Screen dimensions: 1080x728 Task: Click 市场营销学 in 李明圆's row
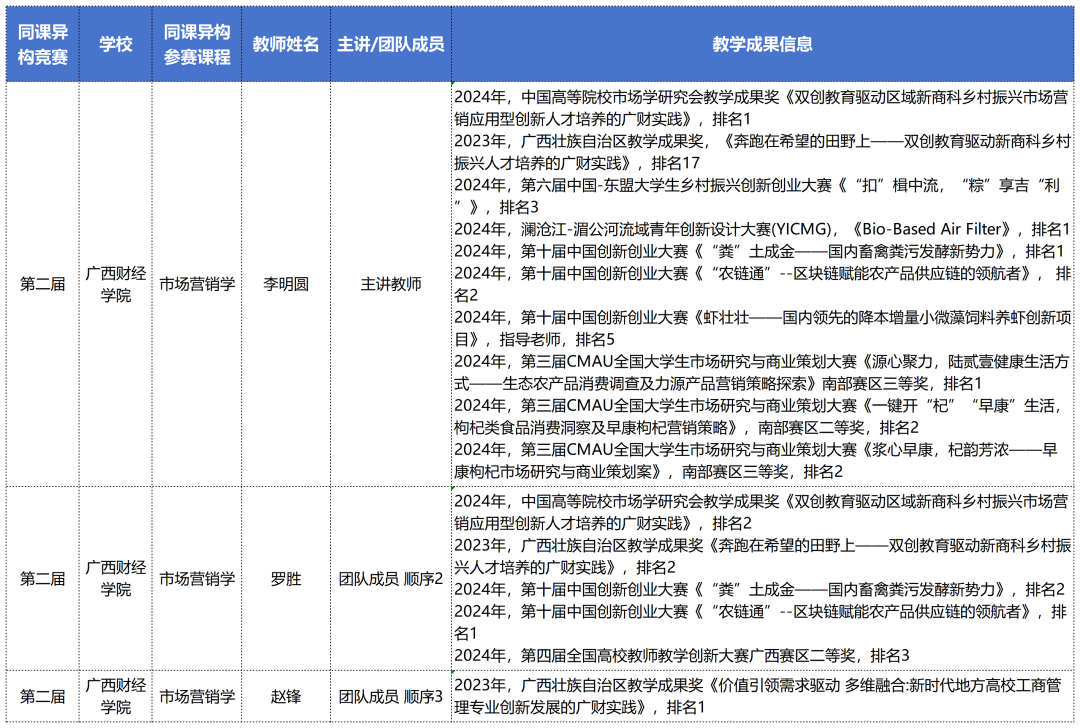(197, 284)
